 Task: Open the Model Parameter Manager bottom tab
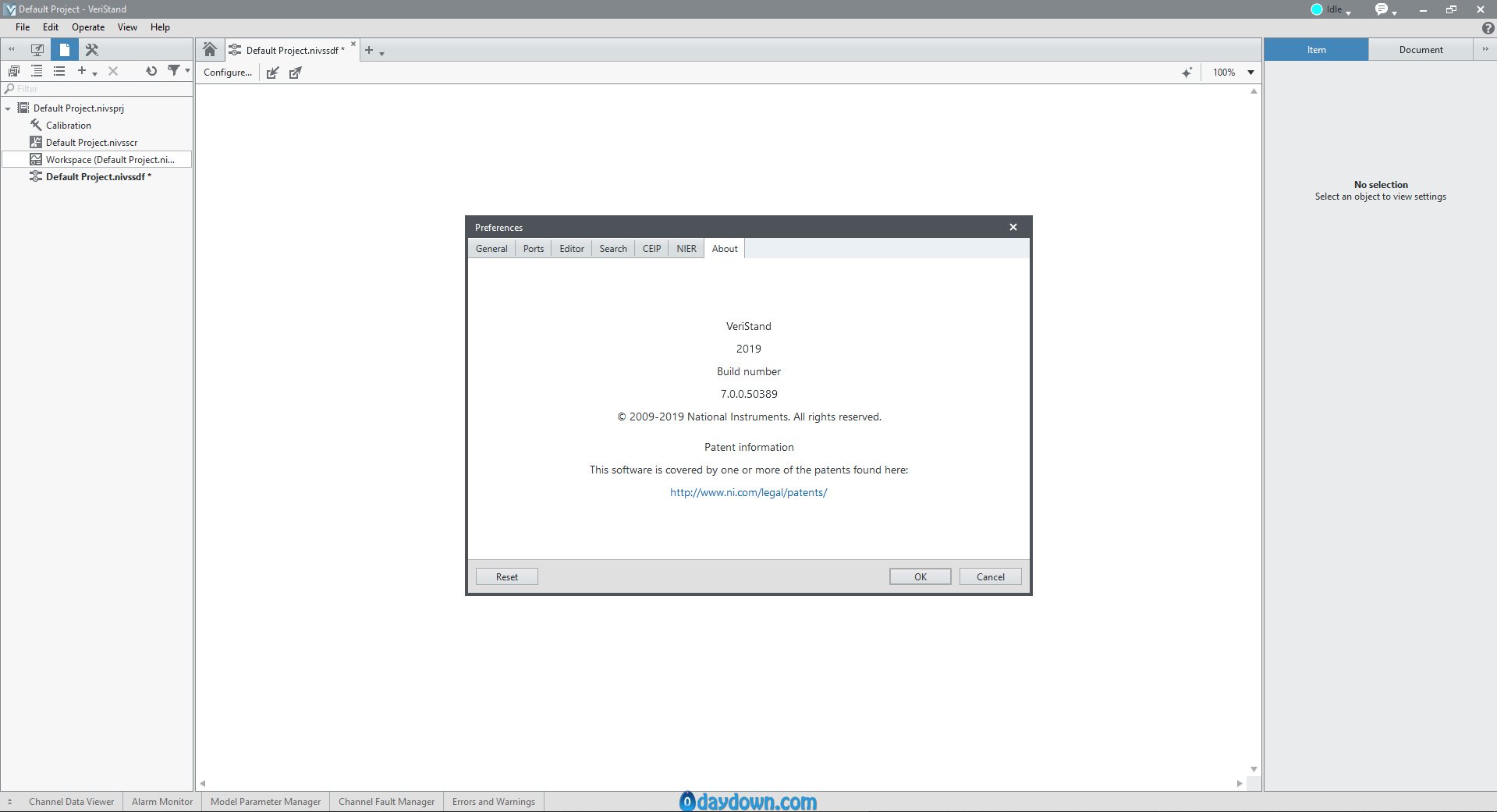click(266, 802)
